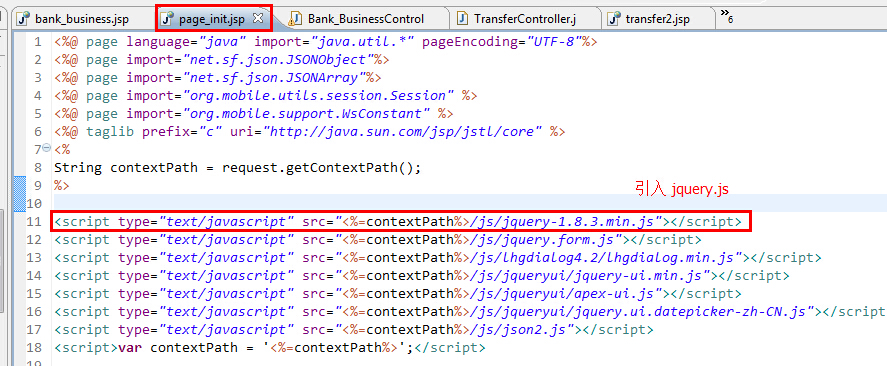The image size is (887, 366).
Task: Click line number 1 in the gutter
Action: [x=38, y=42]
